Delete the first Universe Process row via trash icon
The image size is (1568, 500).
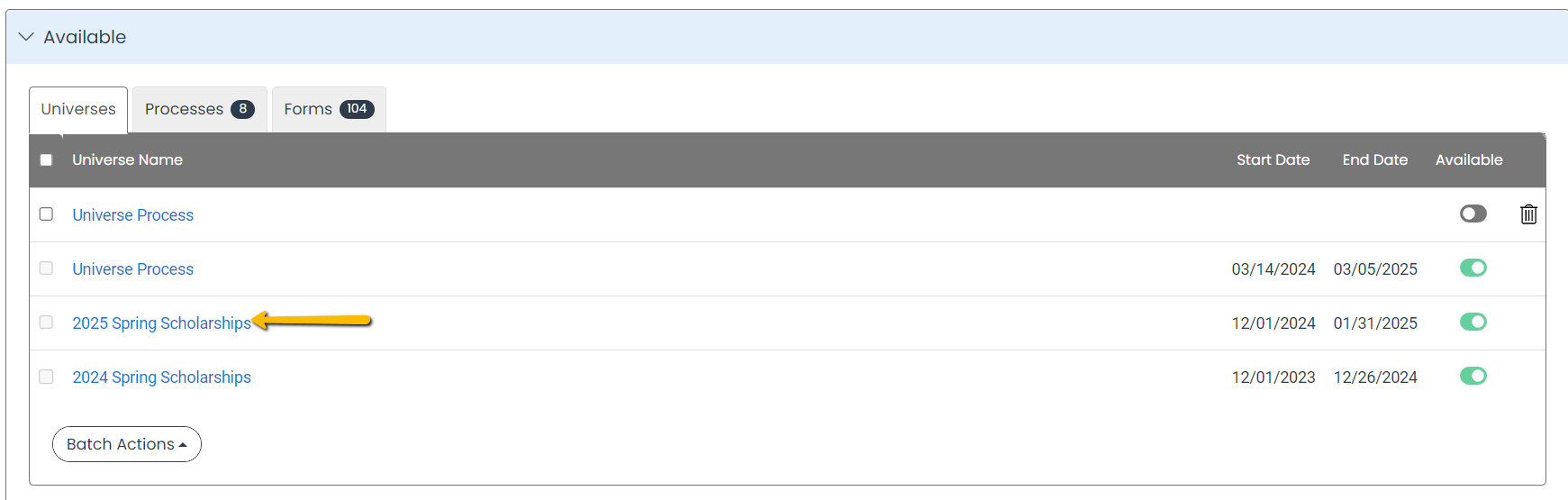(1528, 214)
